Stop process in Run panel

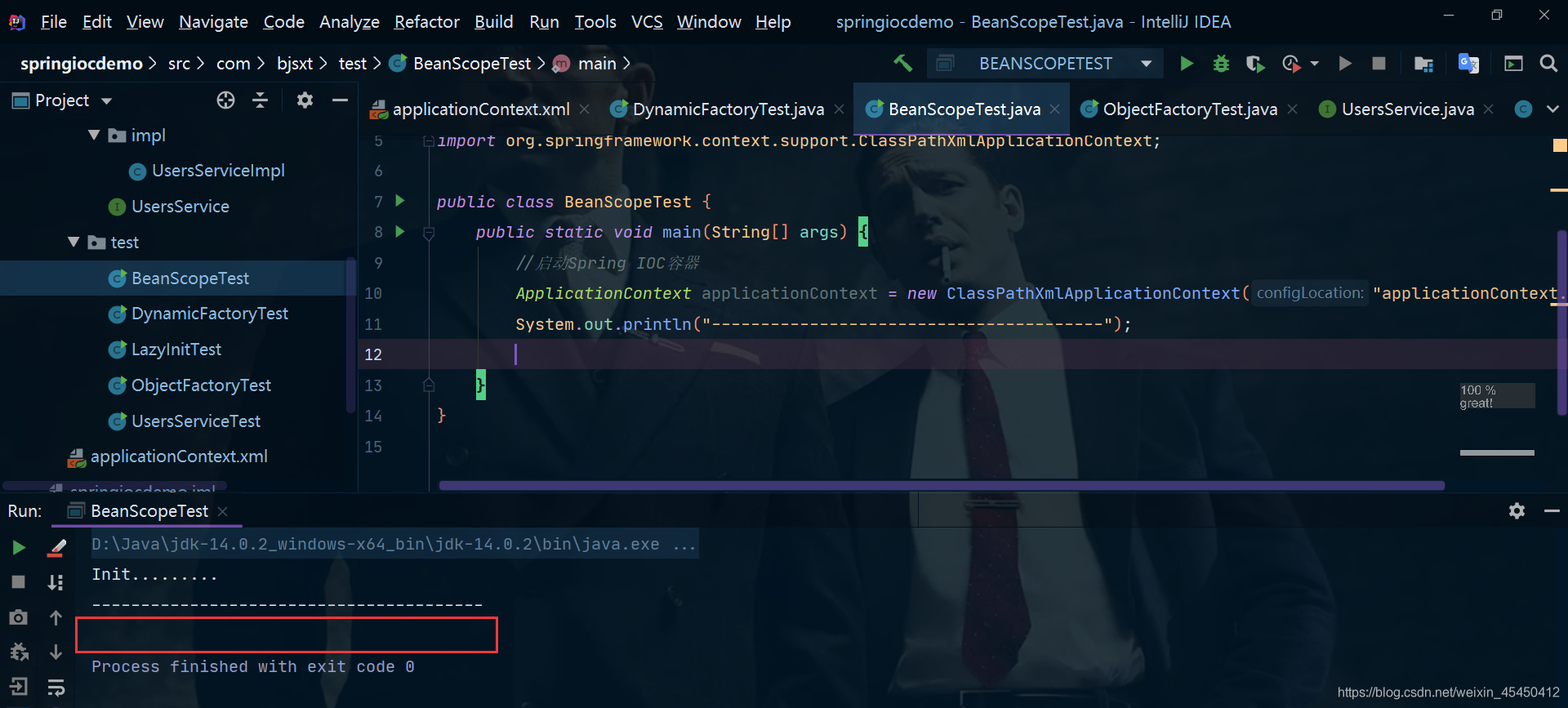click(x=18, y=581)
